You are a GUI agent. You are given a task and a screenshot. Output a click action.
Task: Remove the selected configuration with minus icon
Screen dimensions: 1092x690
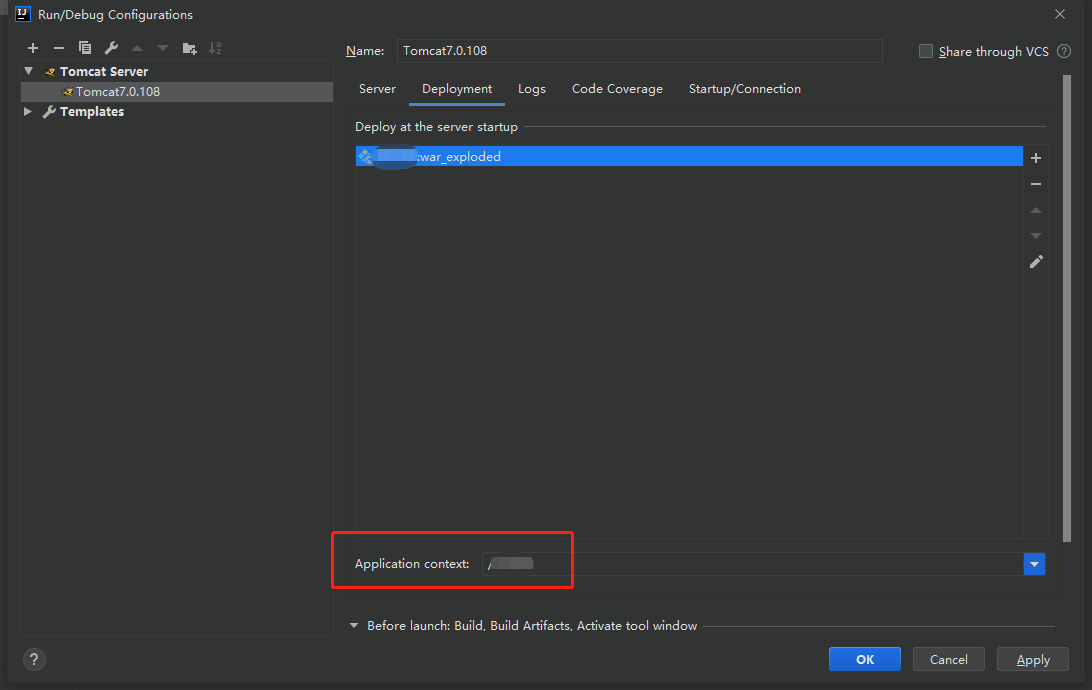[x=58, y=48]
